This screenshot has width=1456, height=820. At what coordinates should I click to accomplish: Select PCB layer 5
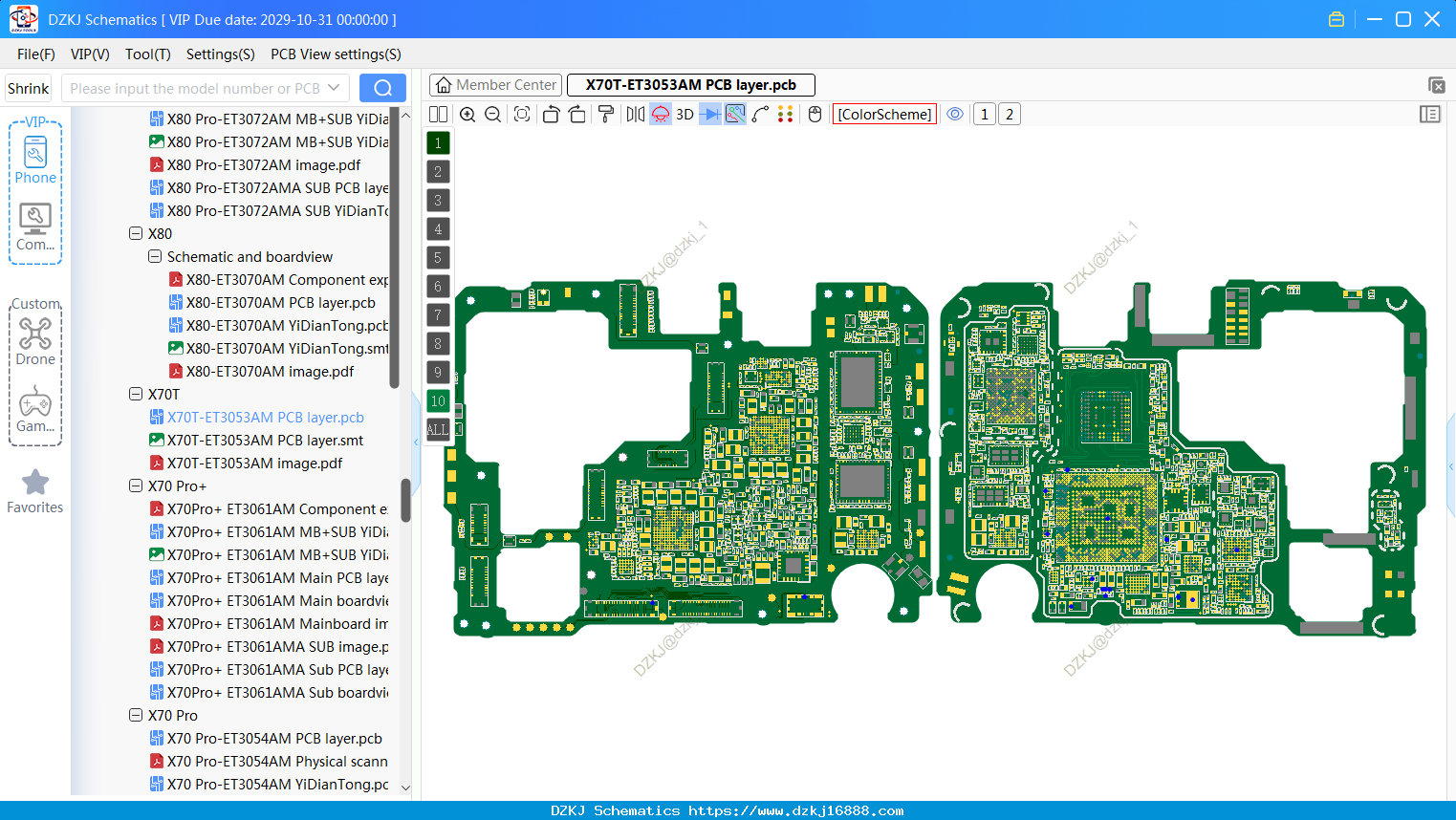pyautogui.click(x=438, y=258)
